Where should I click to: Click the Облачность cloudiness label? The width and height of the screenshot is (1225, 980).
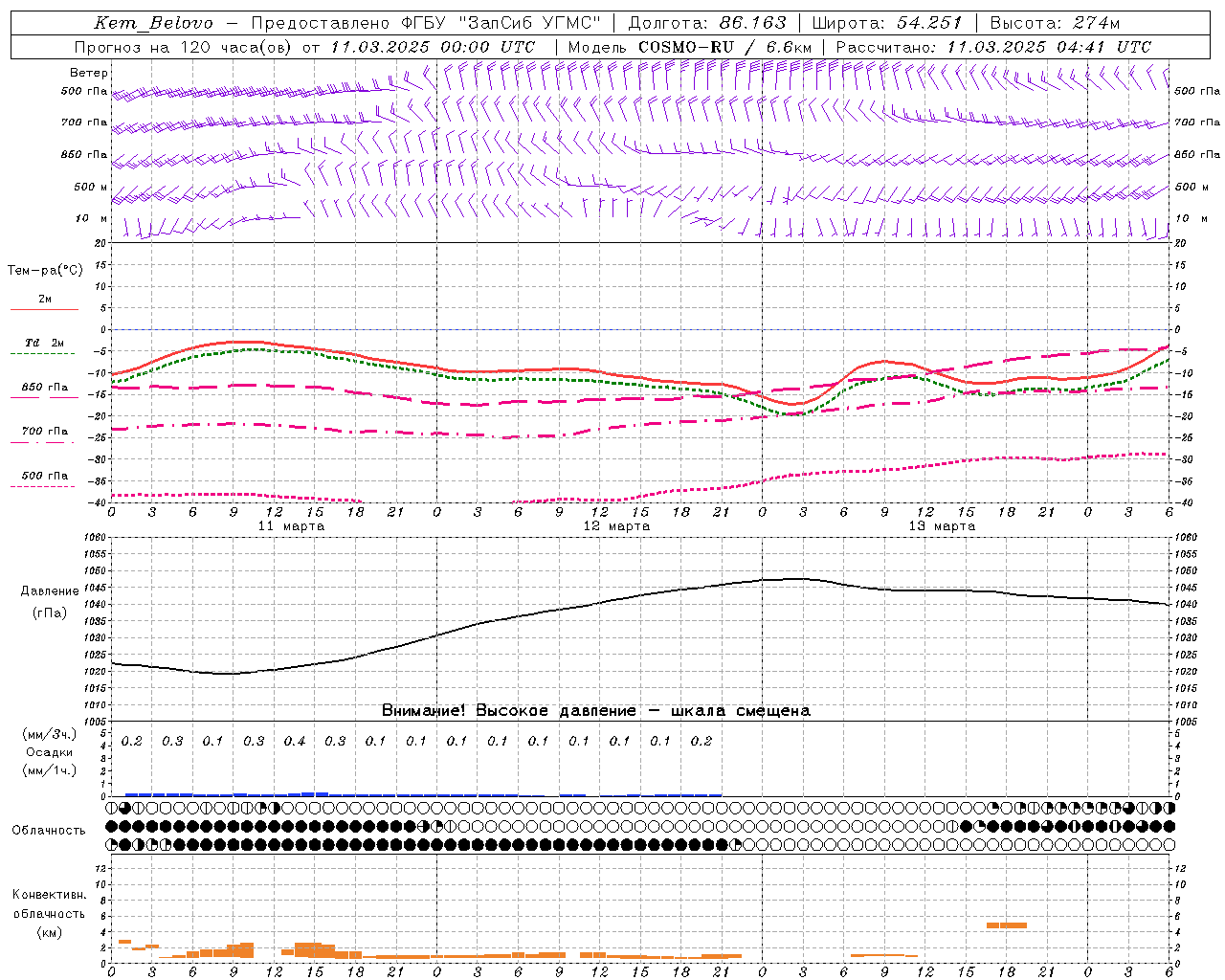click(49, 831)
